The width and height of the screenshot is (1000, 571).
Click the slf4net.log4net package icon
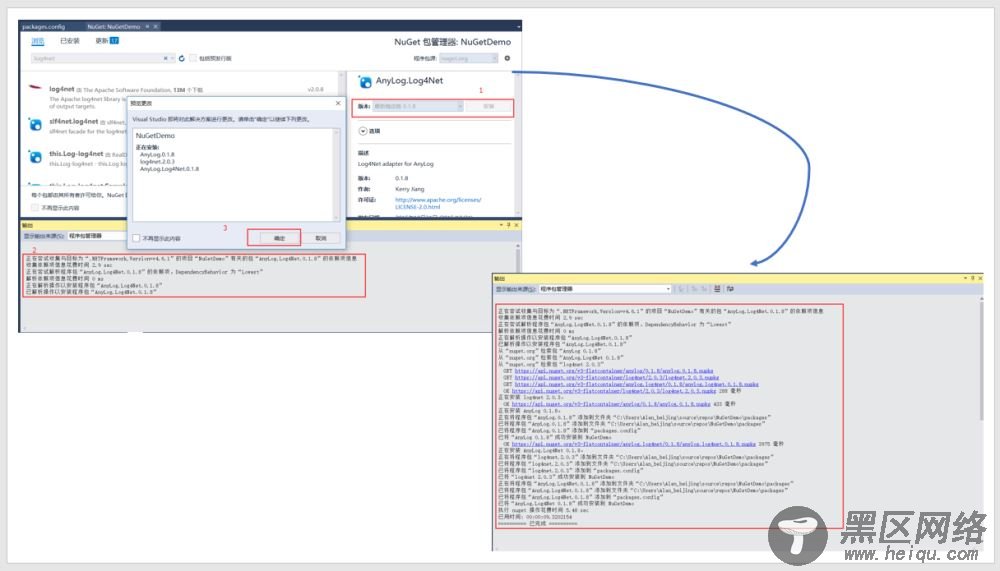36,124
